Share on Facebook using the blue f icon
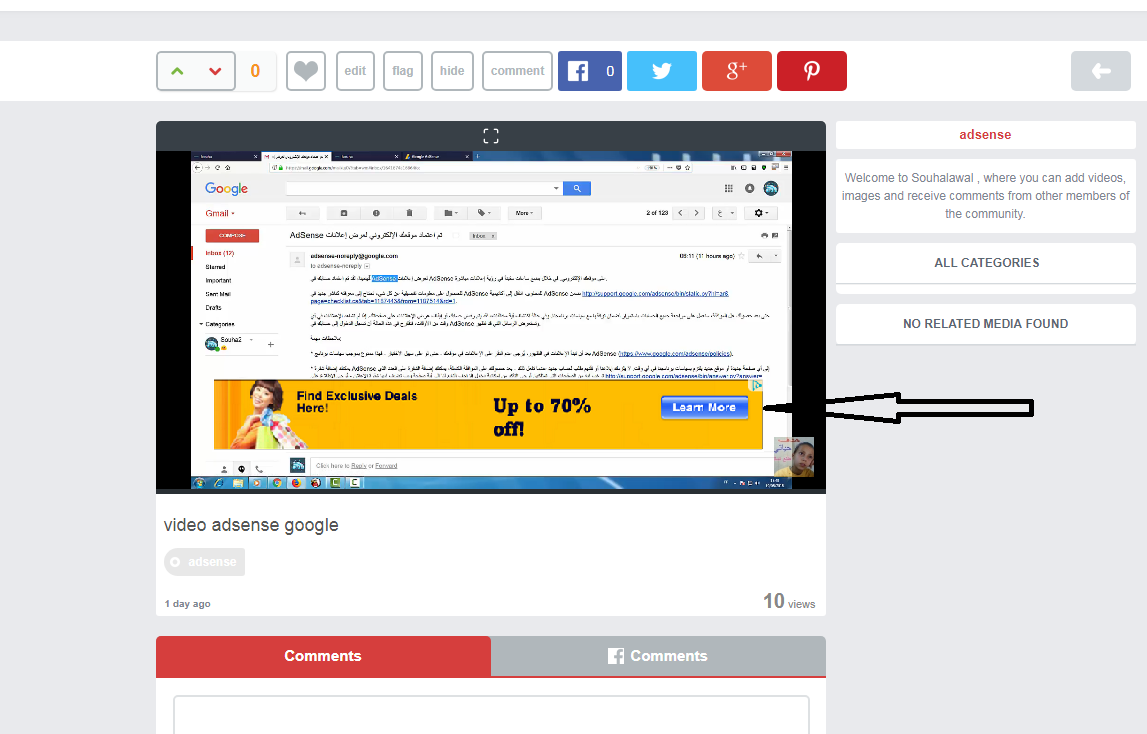 click(x=578, y=71)
